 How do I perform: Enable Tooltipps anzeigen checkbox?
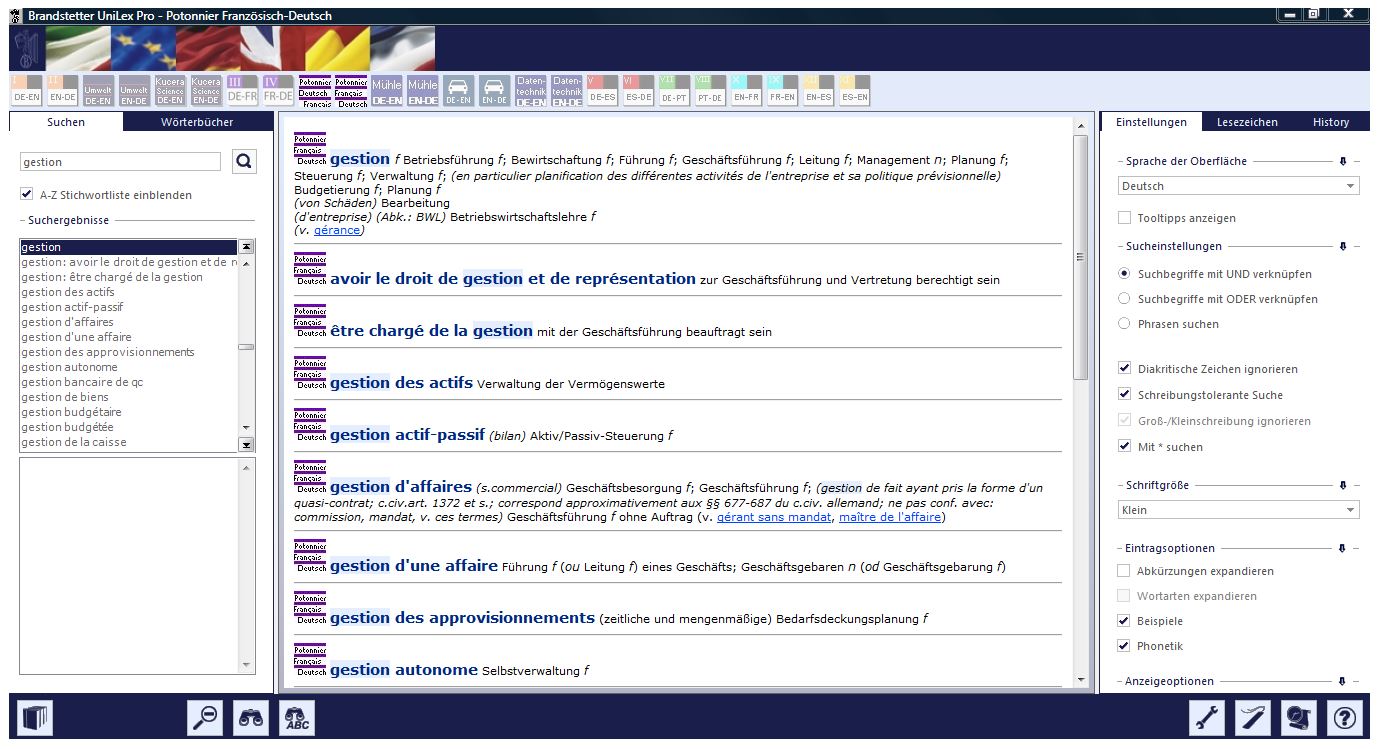tap(1125, 218)
